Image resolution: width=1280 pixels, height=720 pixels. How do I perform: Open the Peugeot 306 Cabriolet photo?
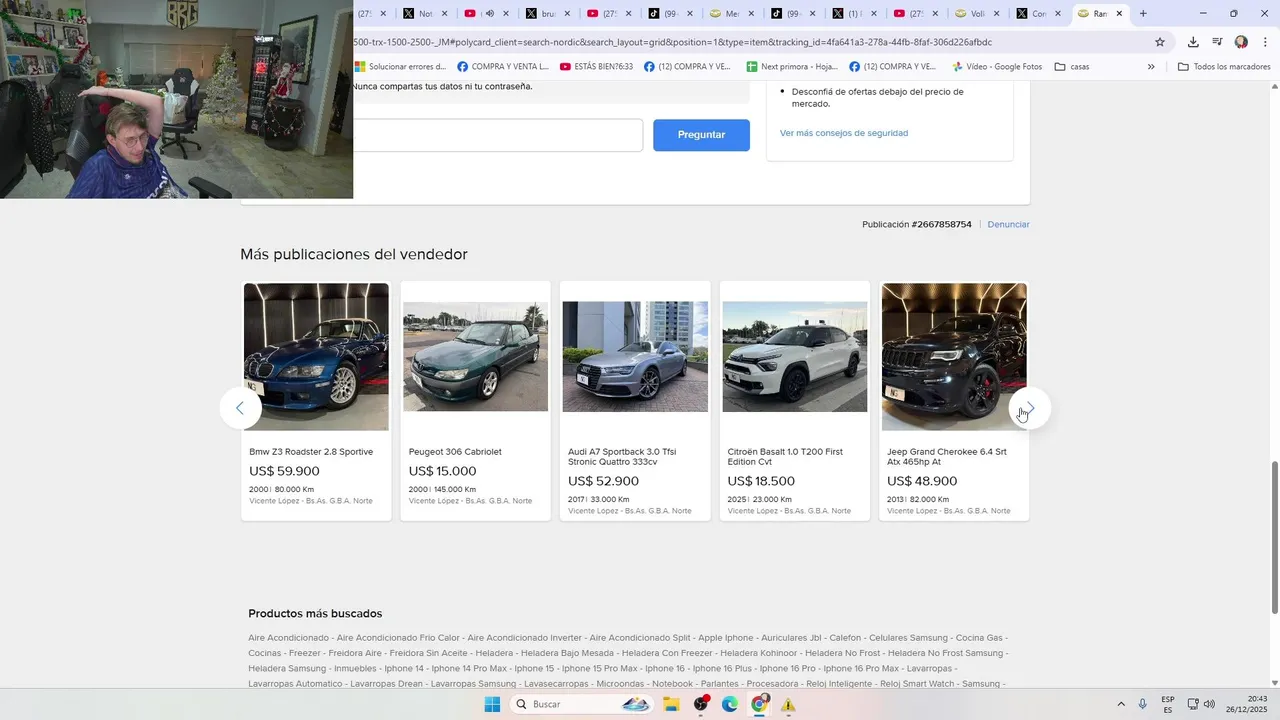click(x=475, y=357)
